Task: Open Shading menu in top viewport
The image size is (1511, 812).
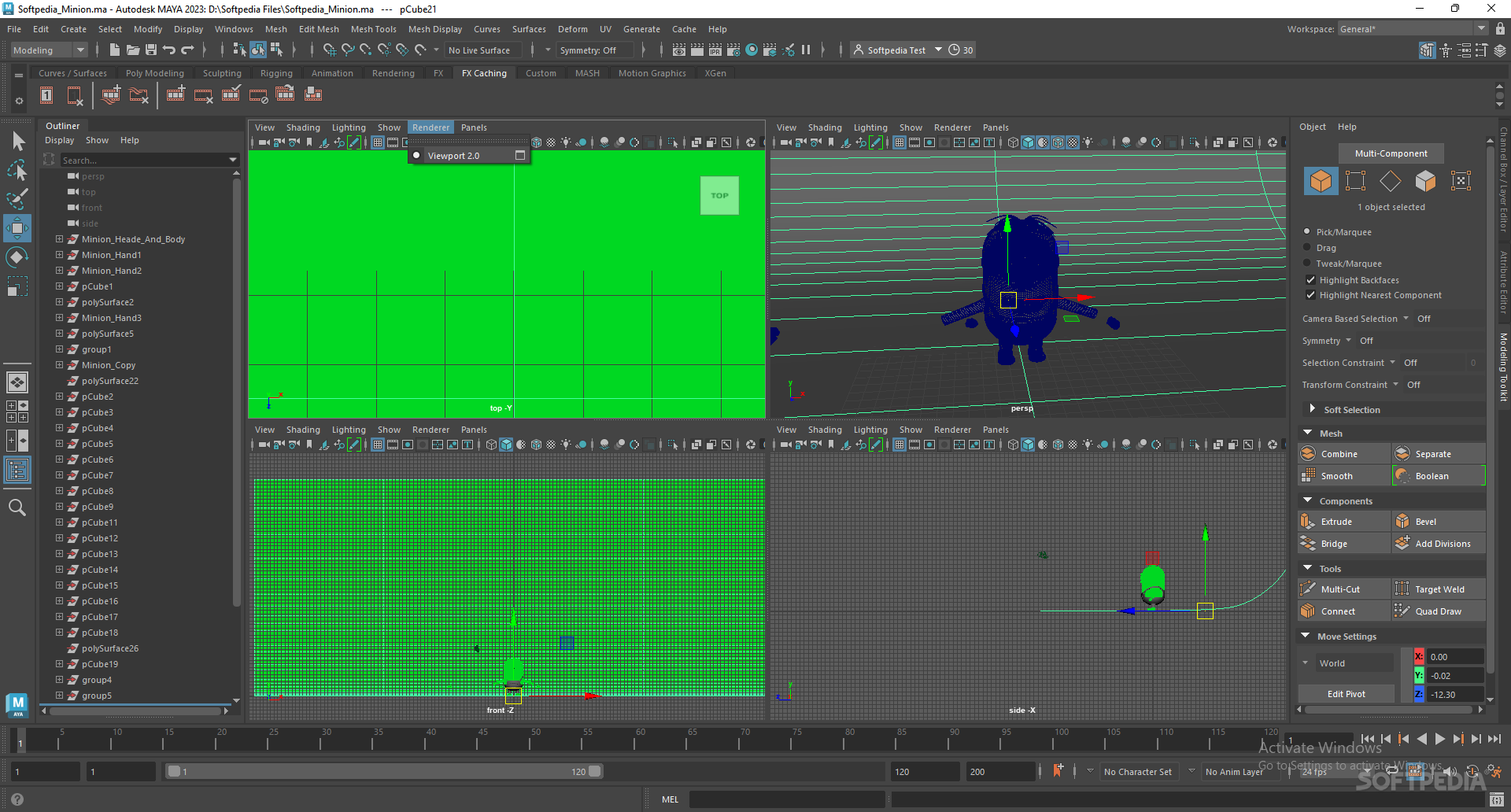Action: (x=303, y=127)
